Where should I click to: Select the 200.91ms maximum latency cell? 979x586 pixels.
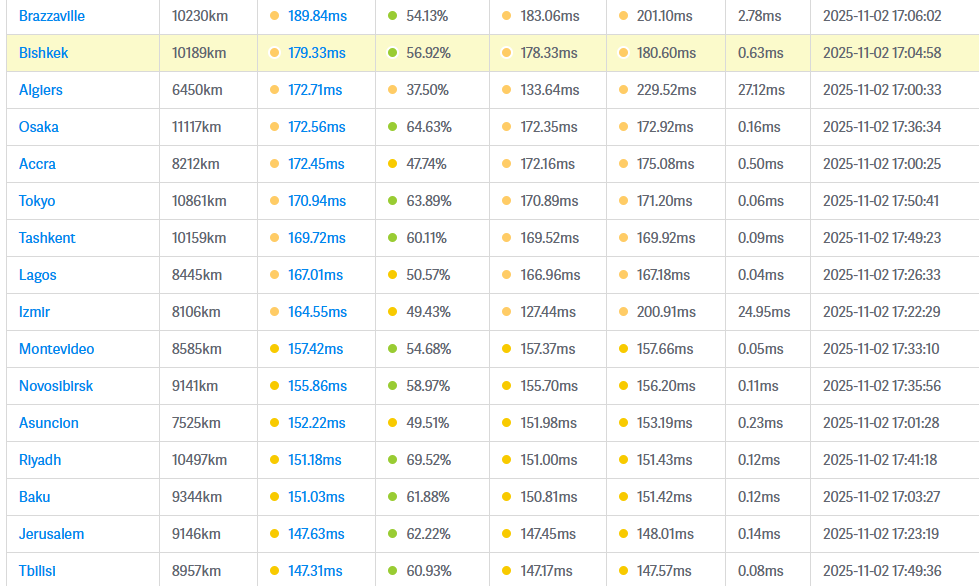tap(666, 312)
